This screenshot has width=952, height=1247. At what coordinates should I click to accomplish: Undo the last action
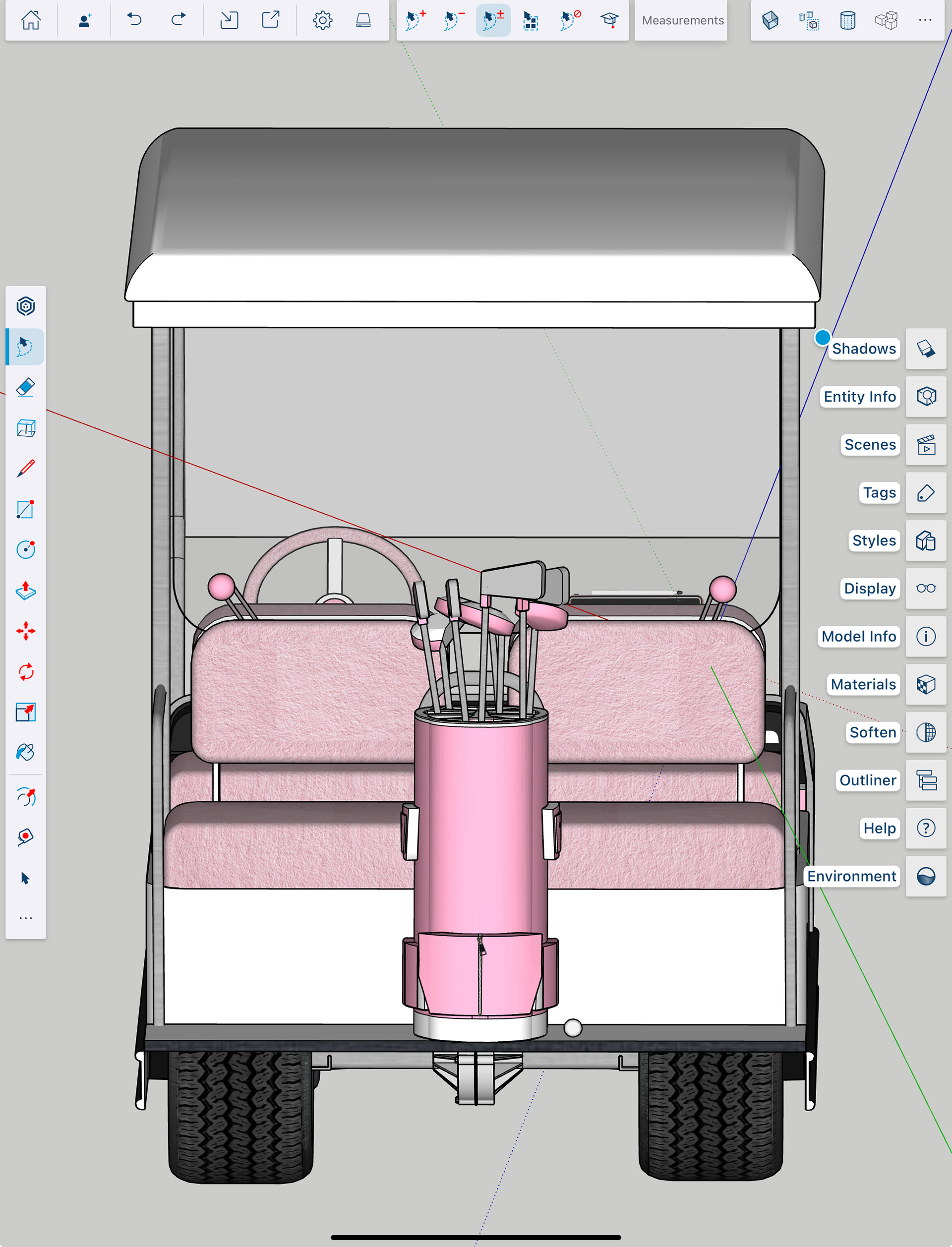pyautogui.click(x=134, y=20)
